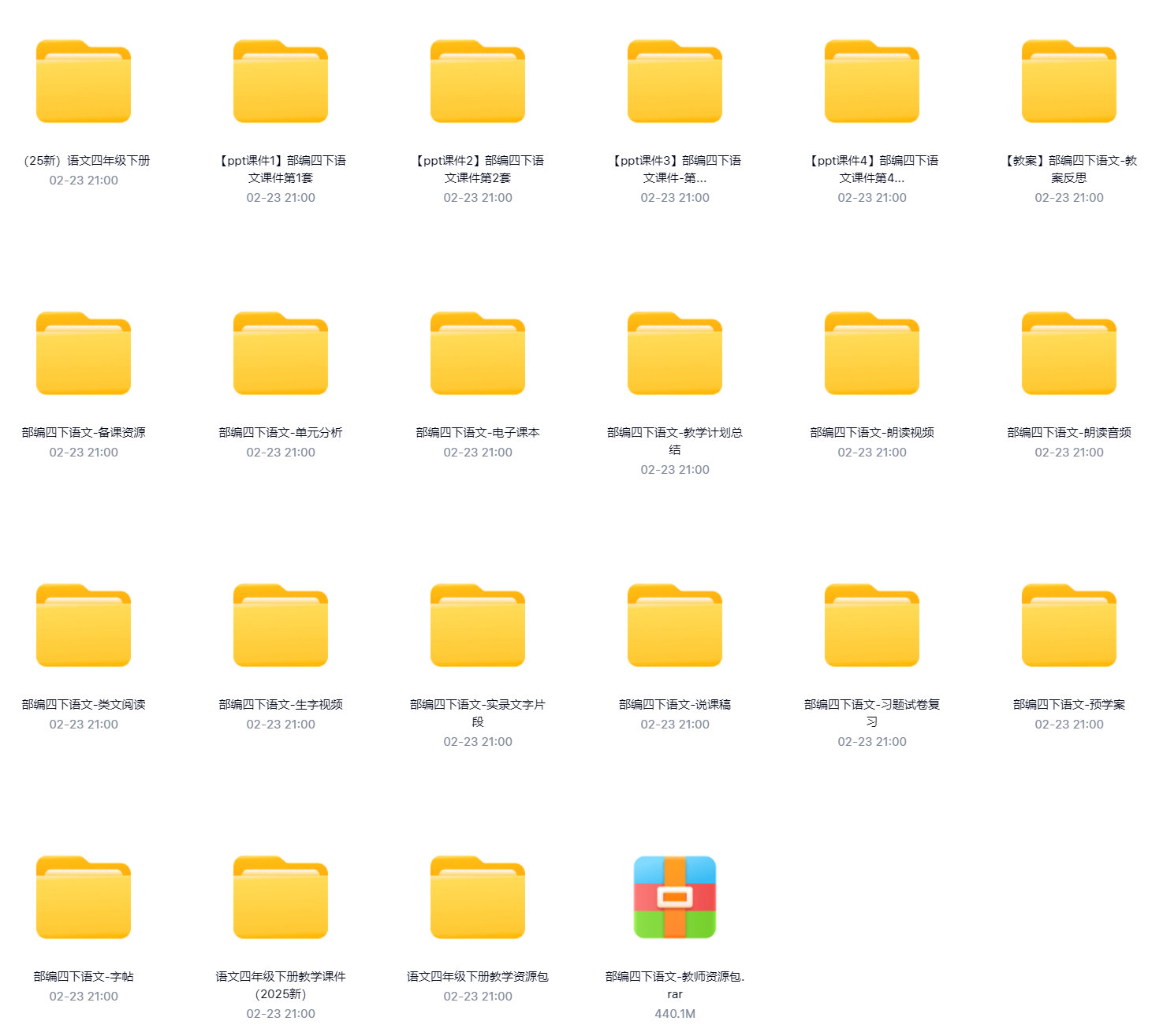1163x1036 pixels.
Task: Open the 部编四下语文-单元分析 folder
Action: click(x=281, y=354)
